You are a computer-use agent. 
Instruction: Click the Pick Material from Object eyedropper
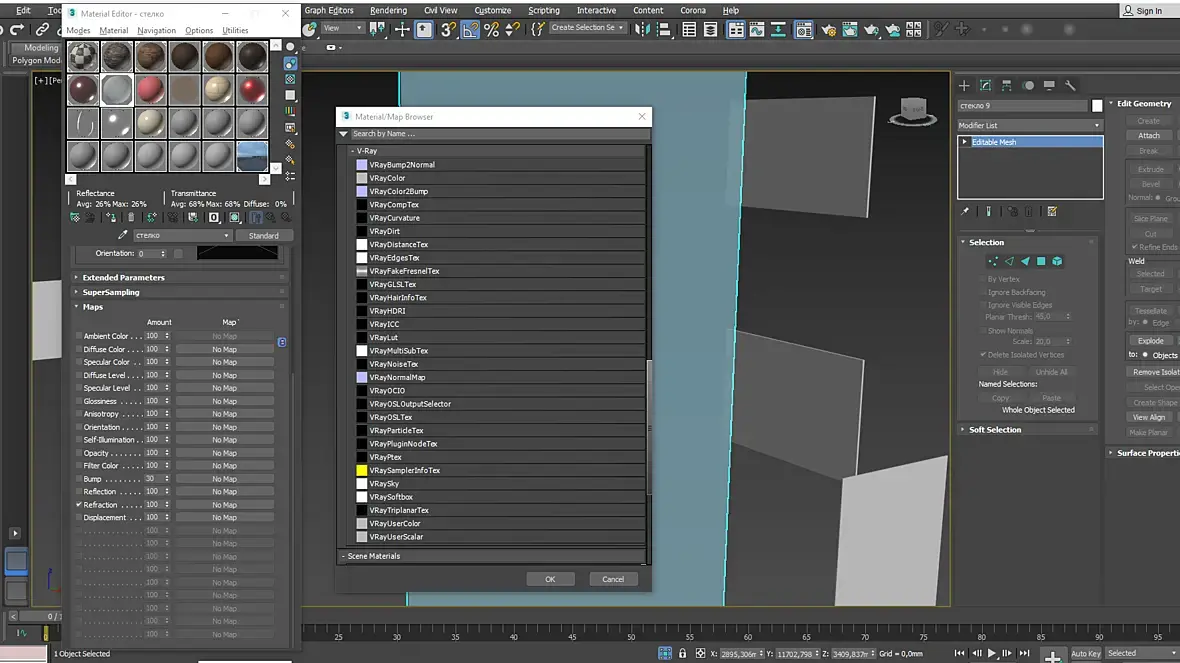[123, 236]
